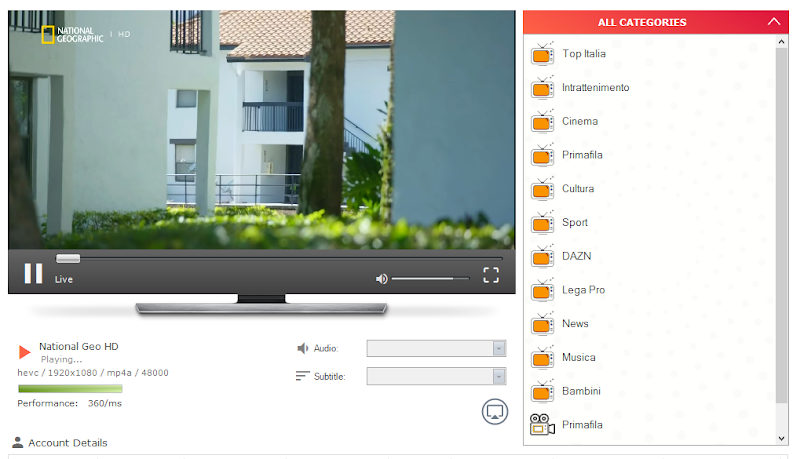800x459 pixels.
Task: Select the Lega Pro category
Action: pyautogui.click(x=584, y=290)
